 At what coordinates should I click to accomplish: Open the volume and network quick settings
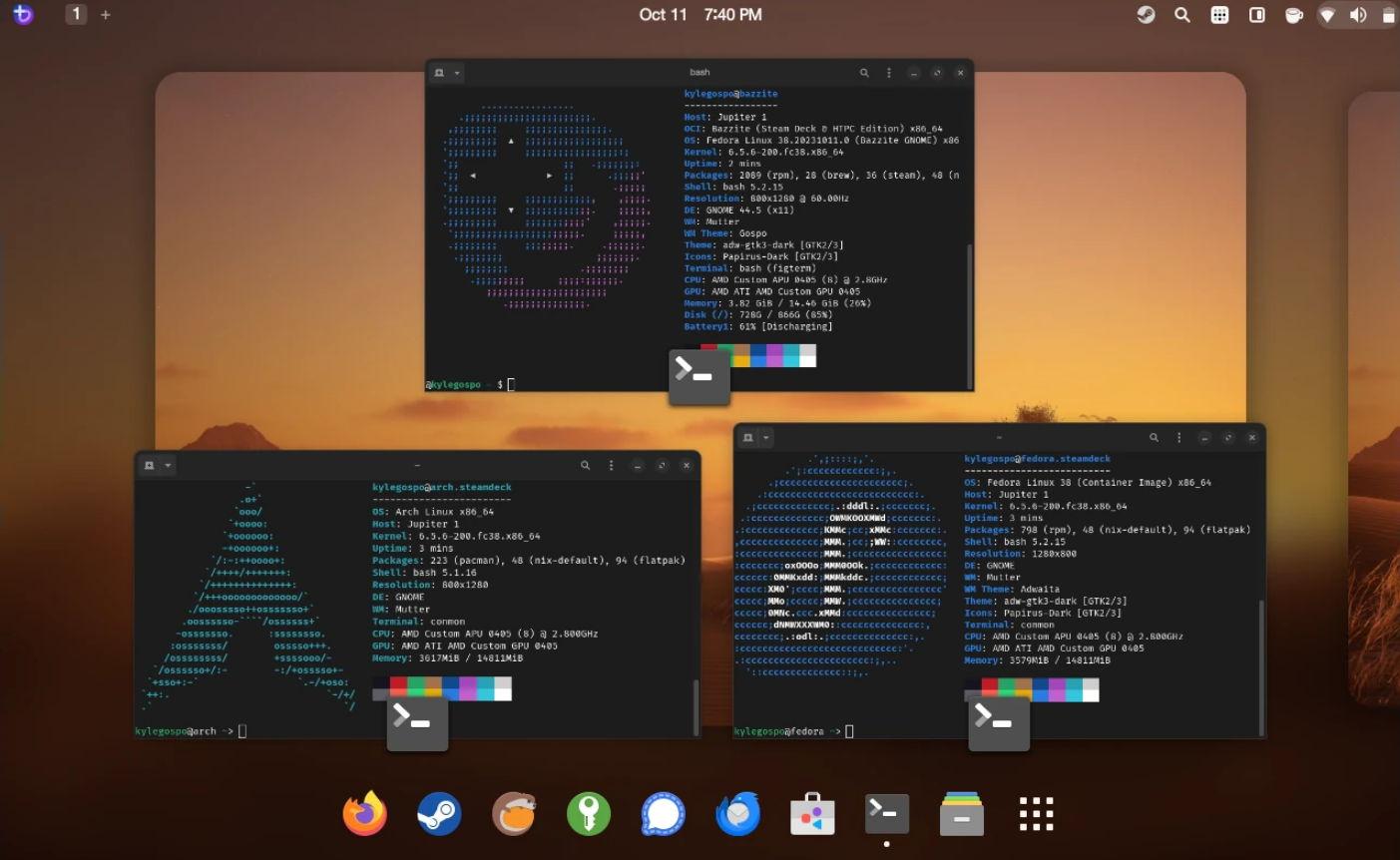1357,15
